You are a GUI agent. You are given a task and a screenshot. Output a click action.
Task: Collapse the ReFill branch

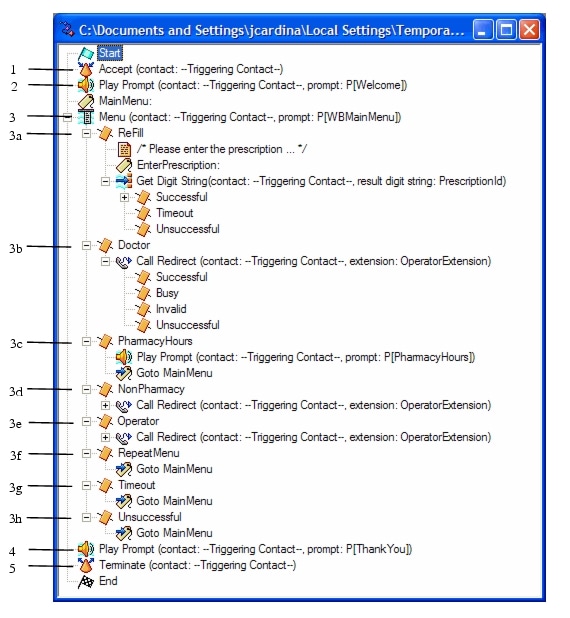(x=86, y=134)
